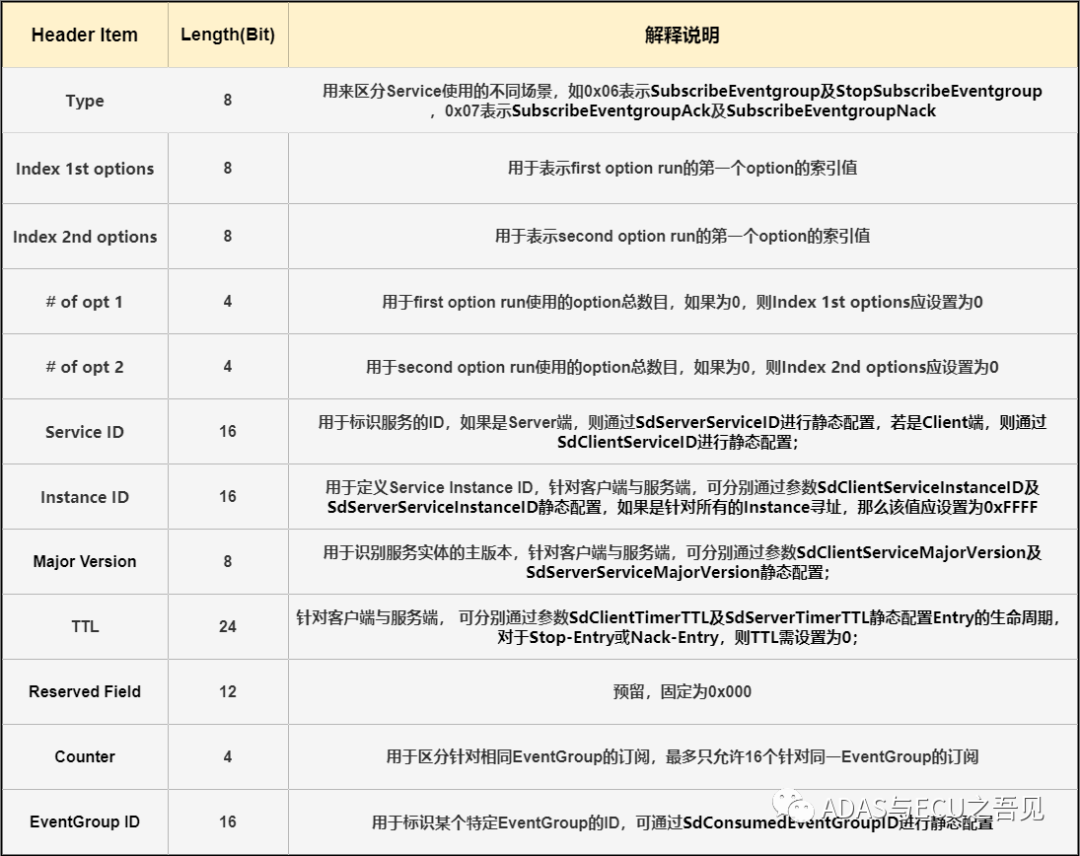Select the Index 2nd options cell
The height and width of the screenshot is (856, 1080).
click(84, 237)
